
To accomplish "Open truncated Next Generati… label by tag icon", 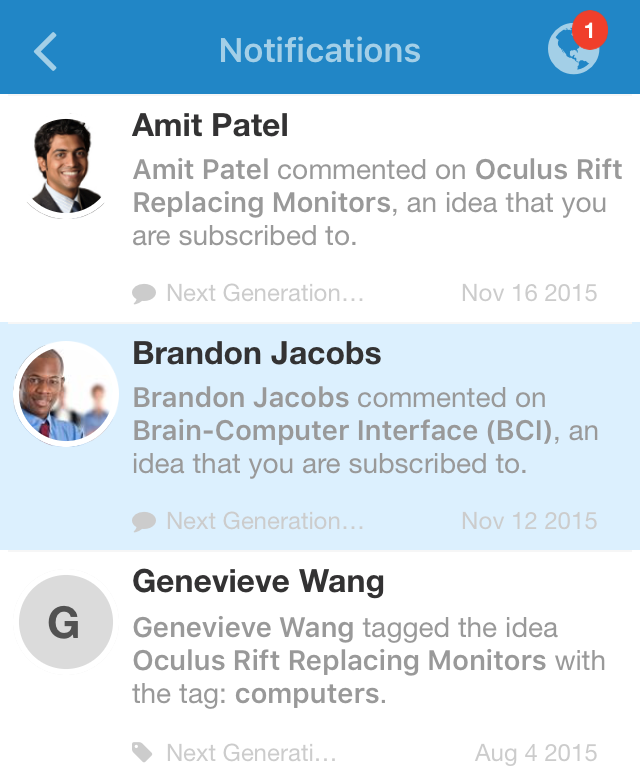I will (x=251, y=753).
